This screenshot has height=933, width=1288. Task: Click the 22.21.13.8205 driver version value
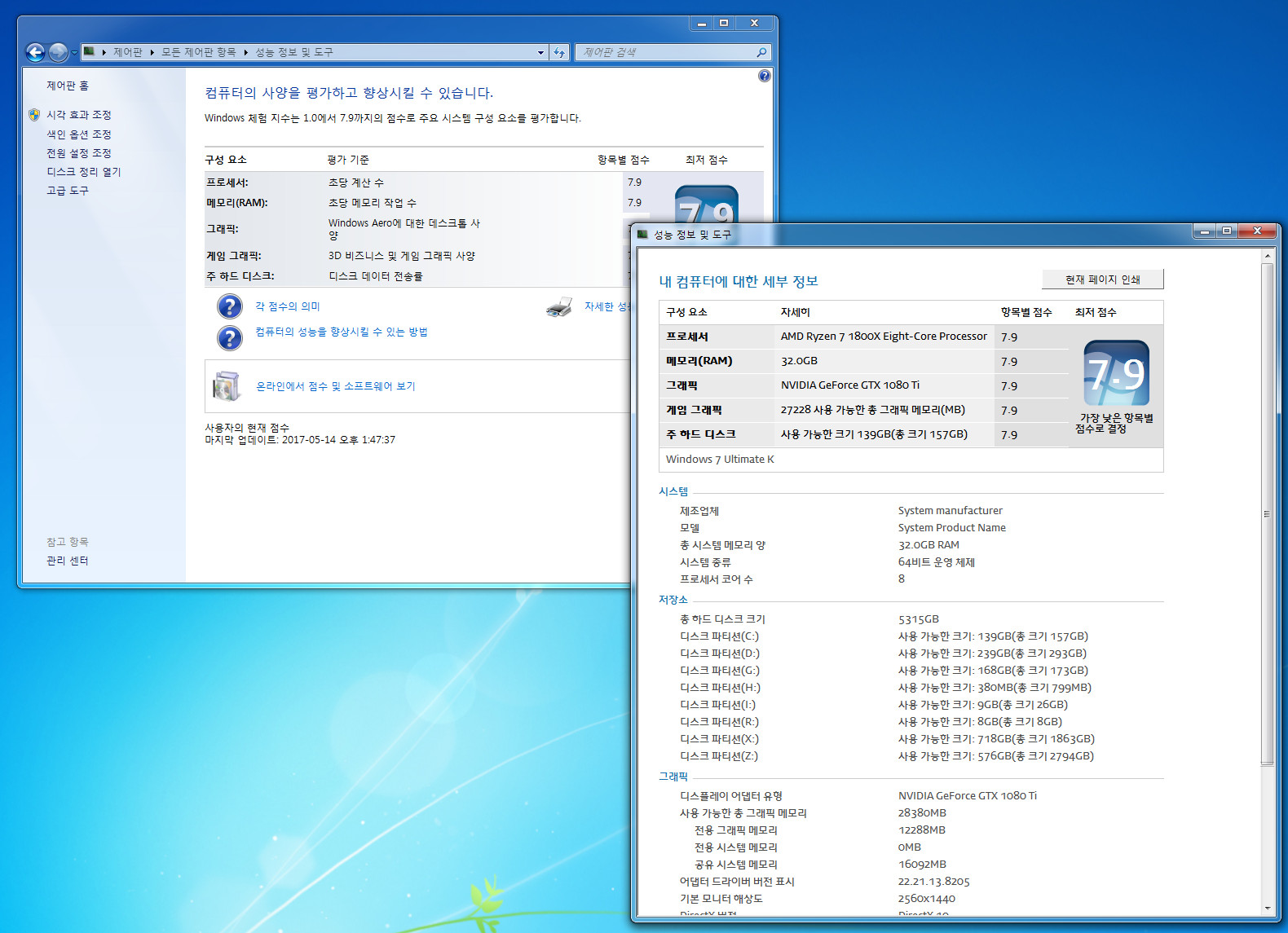coord(933,882)
